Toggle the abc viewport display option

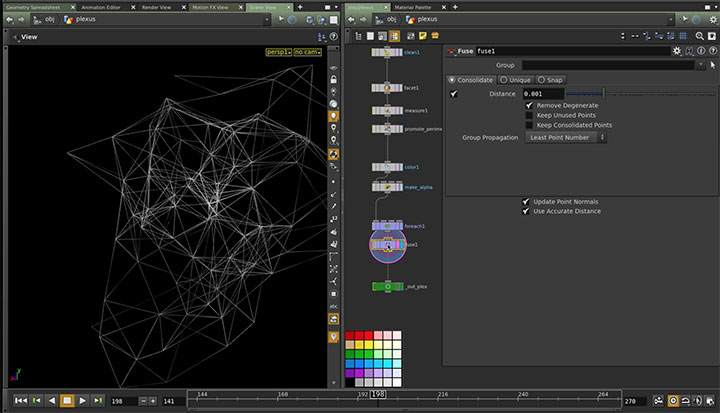333,306
